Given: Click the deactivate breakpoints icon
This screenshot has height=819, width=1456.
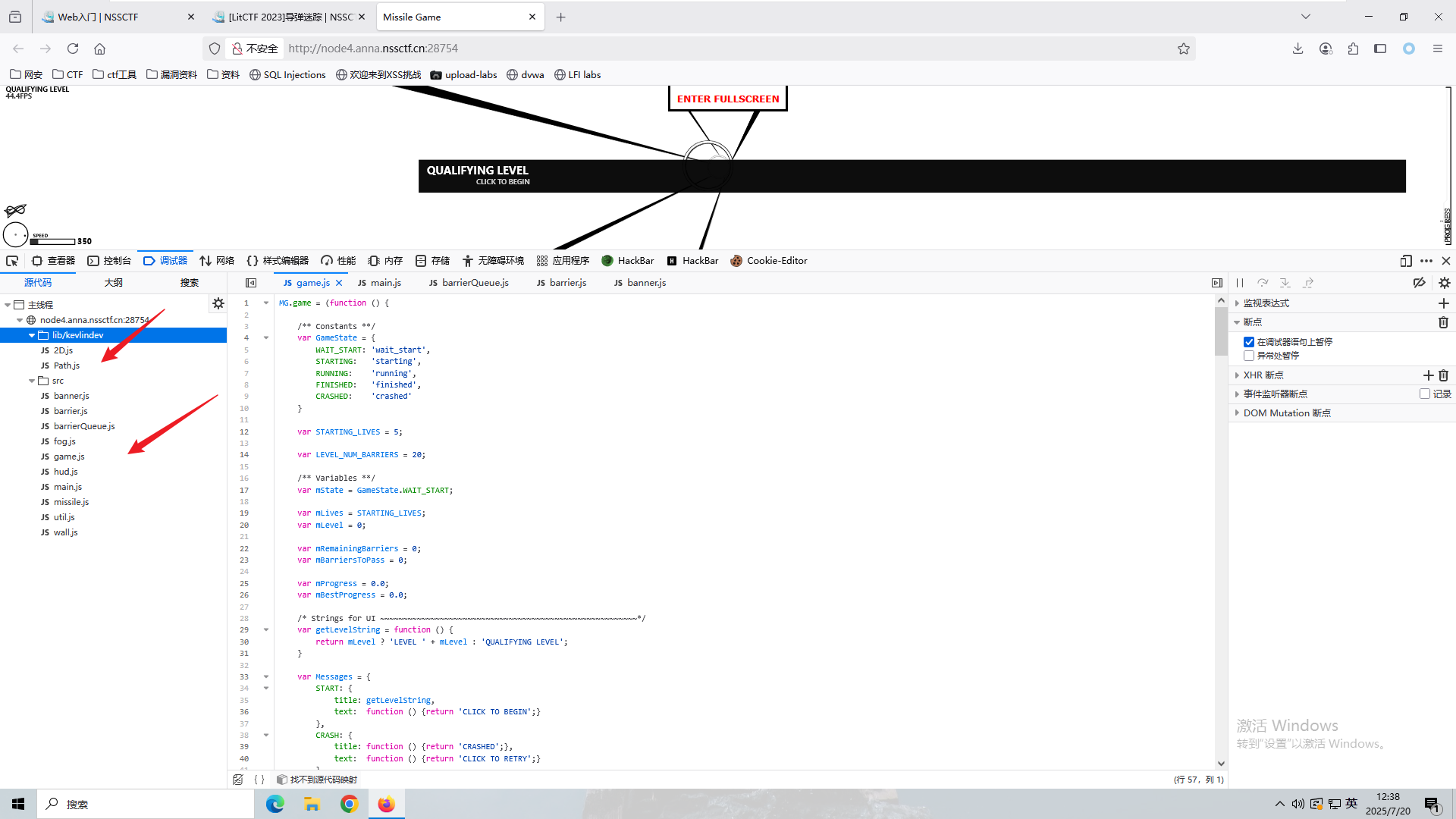Looking at the screenshot, I should tap(1419, 283).
